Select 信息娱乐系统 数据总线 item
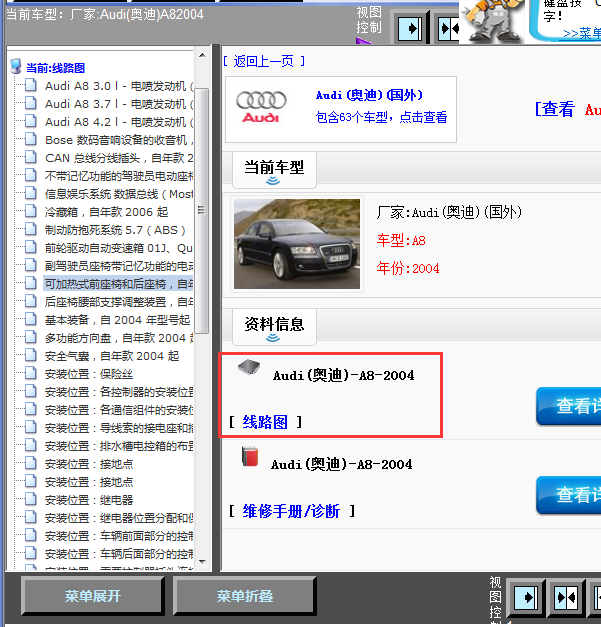Screen dimensions: 601x627 coord(119,194)
